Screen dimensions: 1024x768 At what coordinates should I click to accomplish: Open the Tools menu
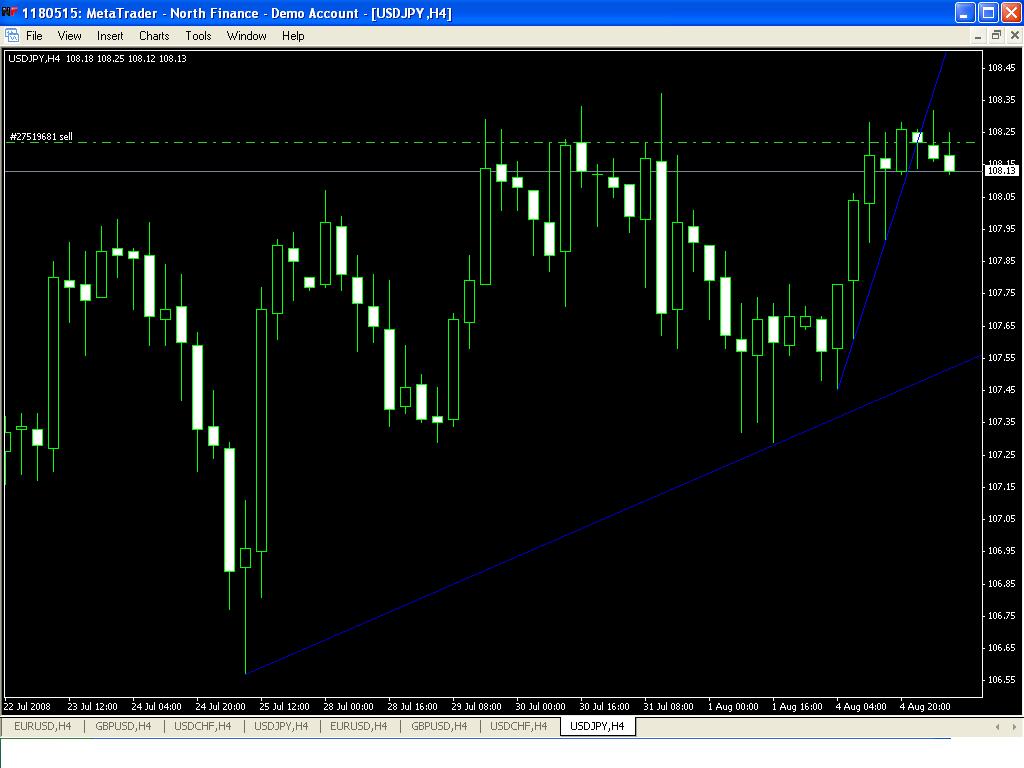point(198,36)
